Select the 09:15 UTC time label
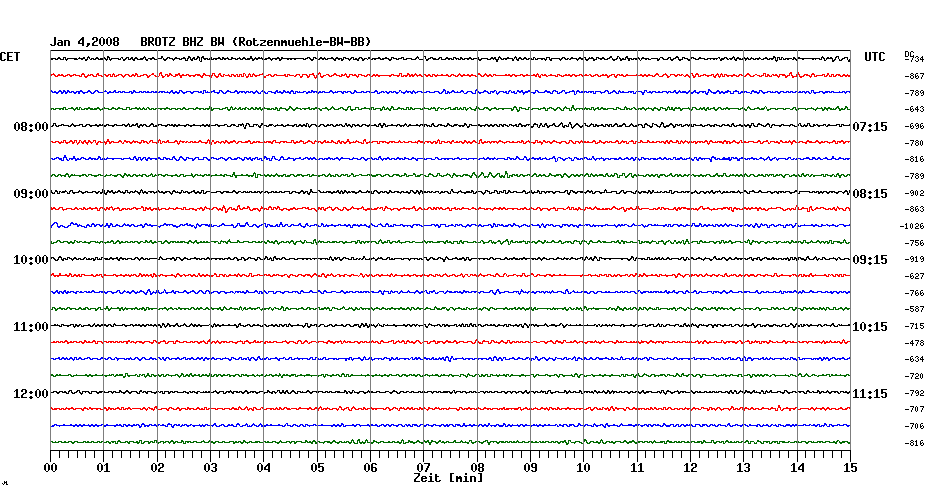930x494 pixels. [869, 260]
